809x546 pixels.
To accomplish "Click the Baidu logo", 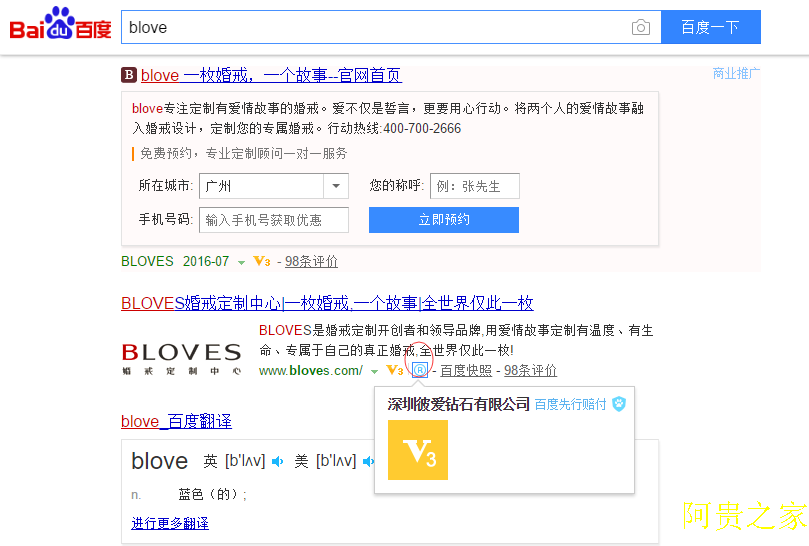I will (60, 24).
